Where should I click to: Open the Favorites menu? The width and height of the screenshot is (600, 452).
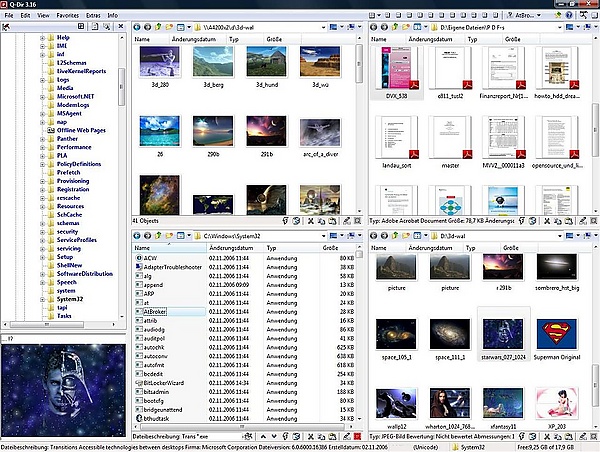pyautogui.click(x=67, y=17)
